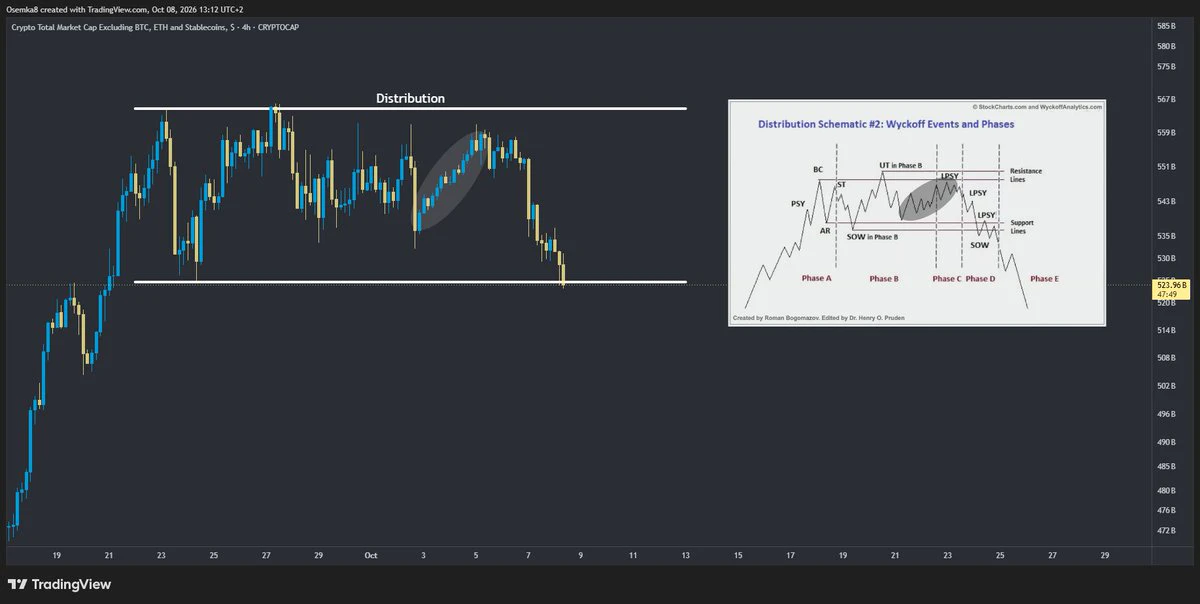The height and width of the screenshot is (604, 1200).
Task: Open the Wyckoff distribution schematic image
Action: point(917,213)
